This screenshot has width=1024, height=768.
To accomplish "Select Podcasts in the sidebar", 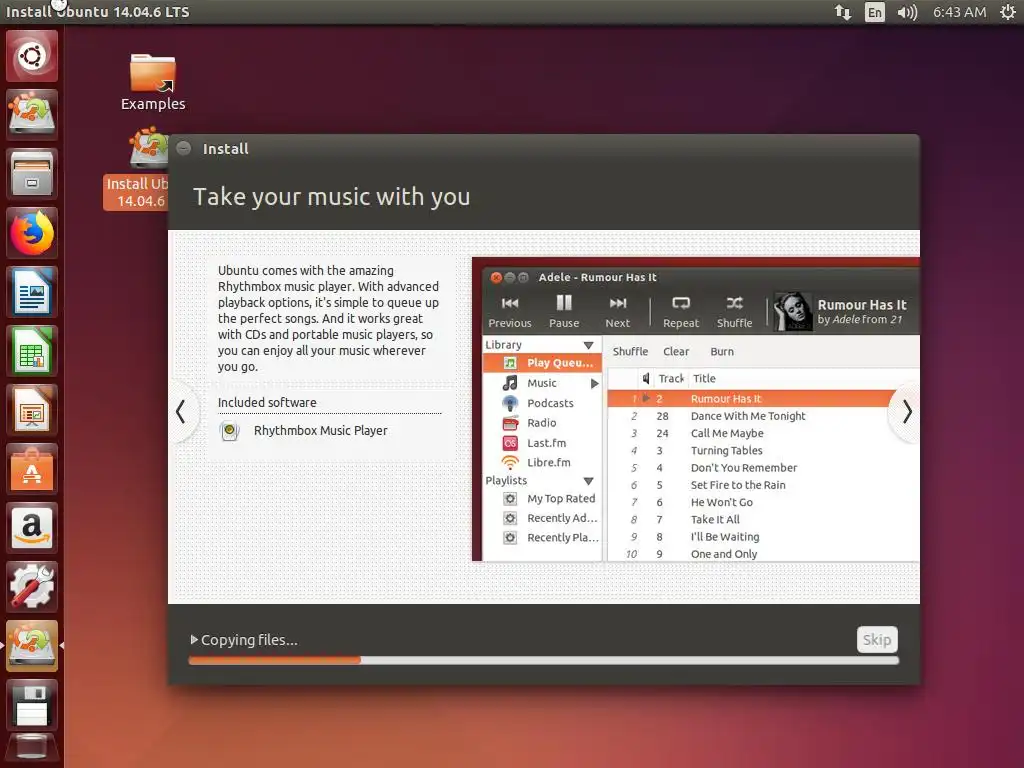I will [542, 404].
